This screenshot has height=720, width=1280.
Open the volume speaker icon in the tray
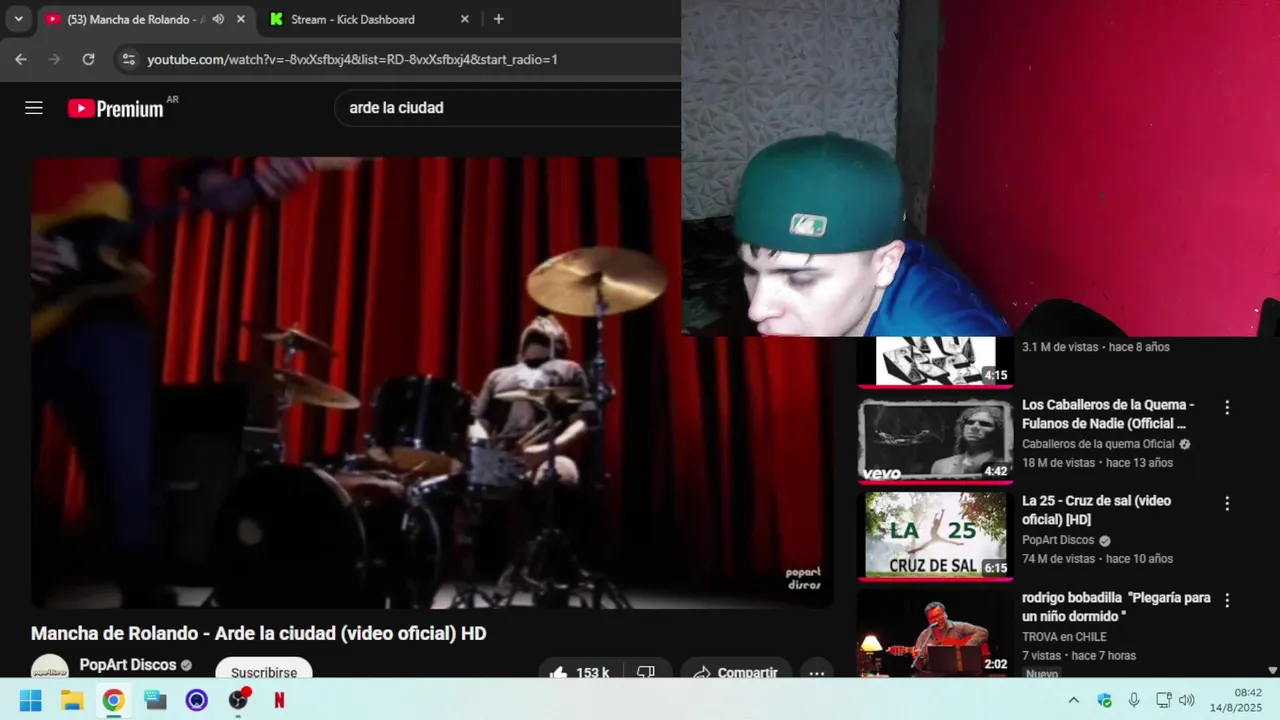point(1187,700)
